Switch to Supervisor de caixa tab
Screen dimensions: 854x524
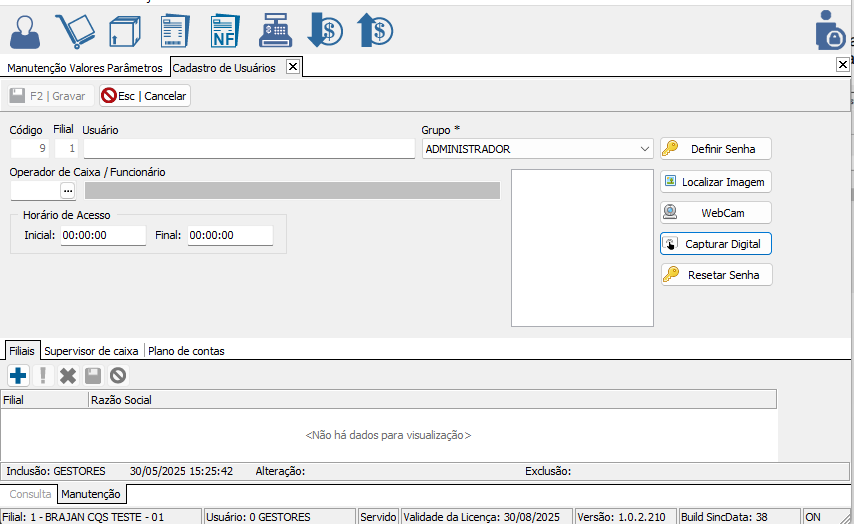91,351
